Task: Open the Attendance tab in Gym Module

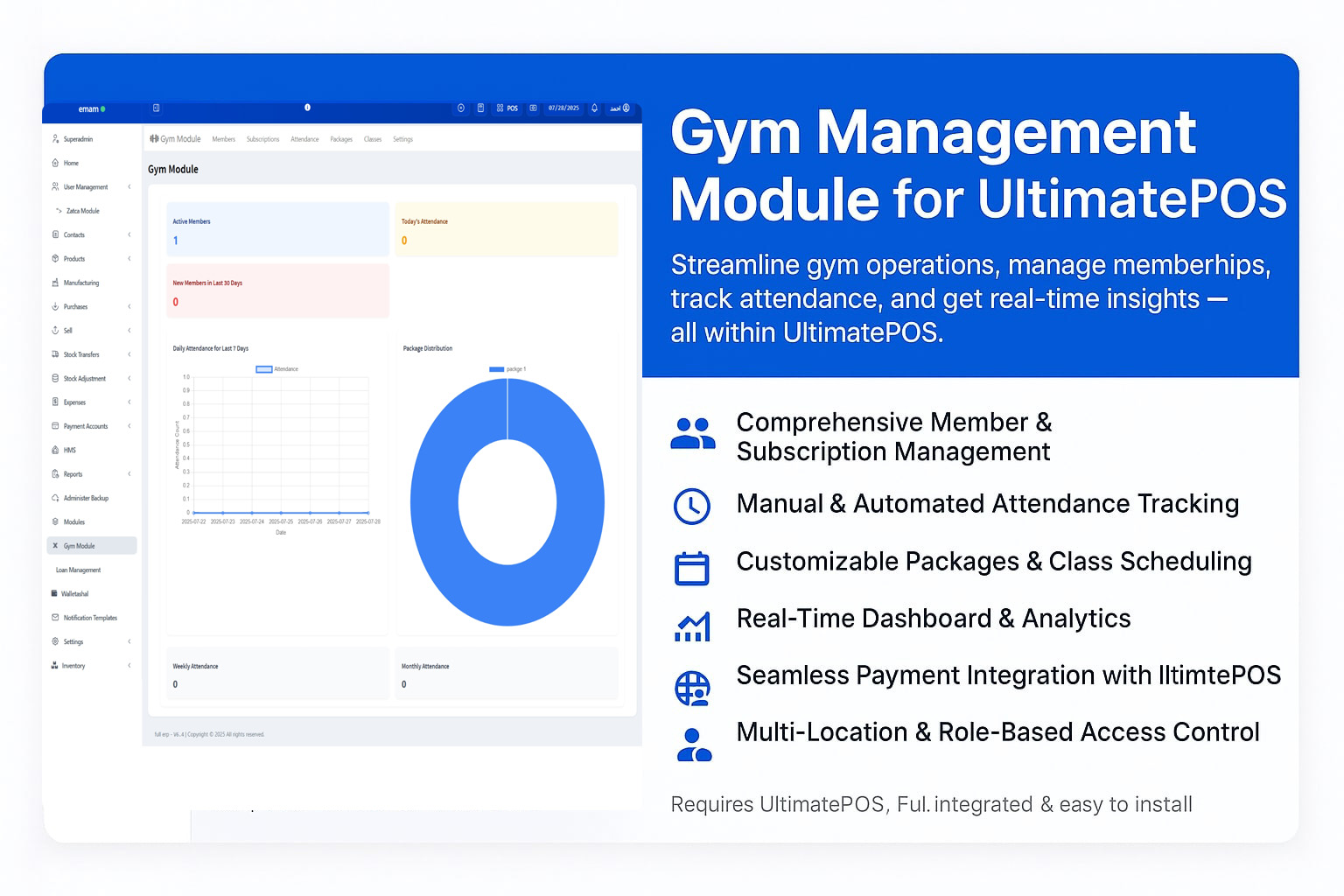Action: 304,139
